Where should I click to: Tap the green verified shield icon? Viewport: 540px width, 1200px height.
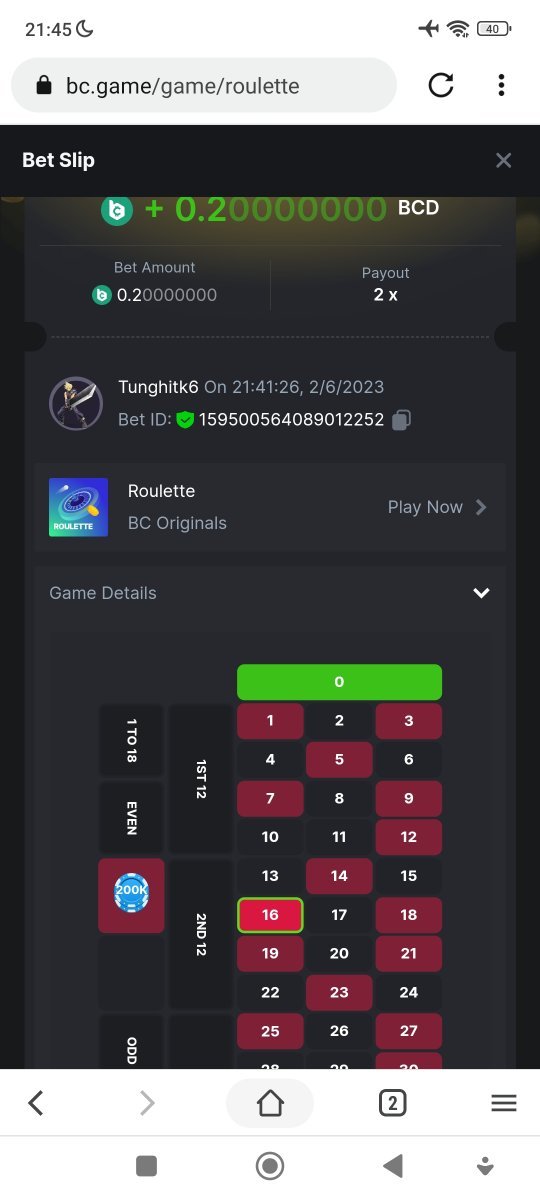tap(185, 420)
